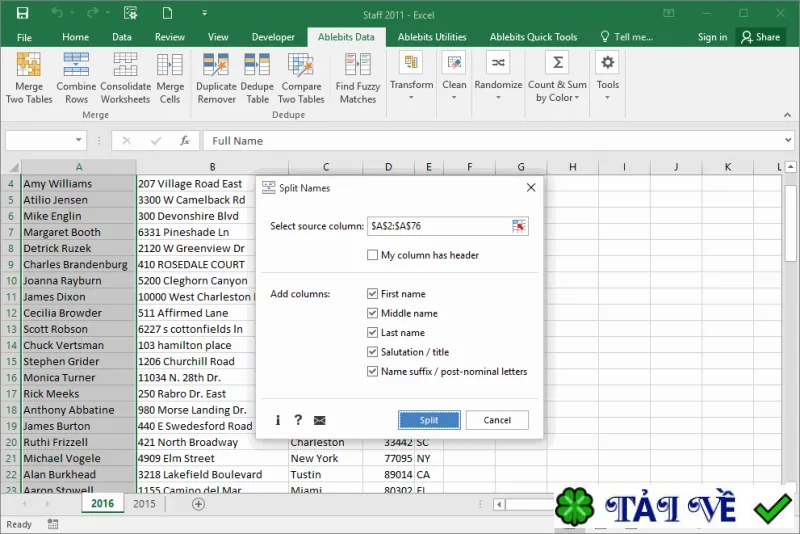Open Merge Two Tables tool

29,78
